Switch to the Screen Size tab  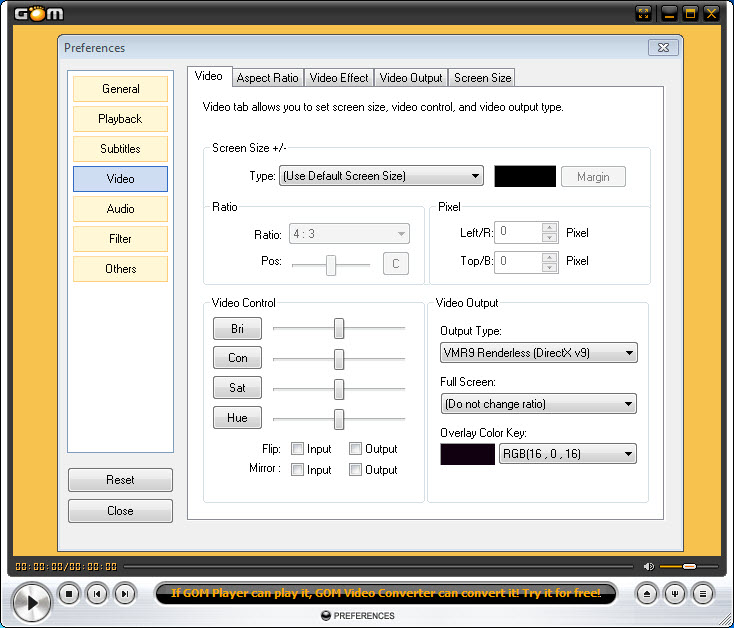point(482,78)
